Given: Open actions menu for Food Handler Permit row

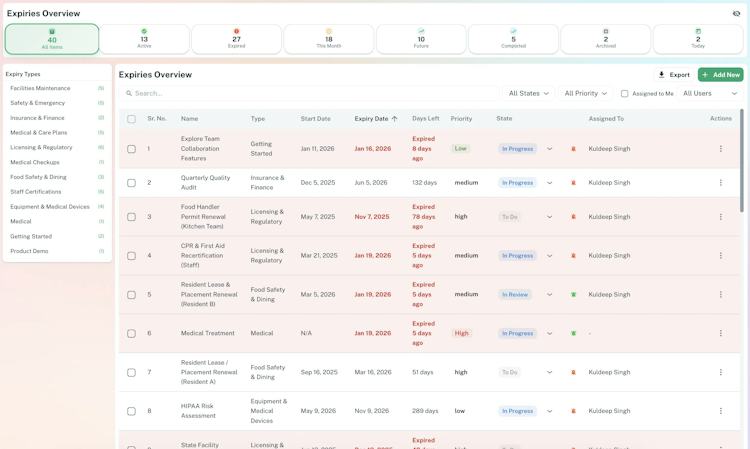Looking at the screenshot, I should coord(720,217).
